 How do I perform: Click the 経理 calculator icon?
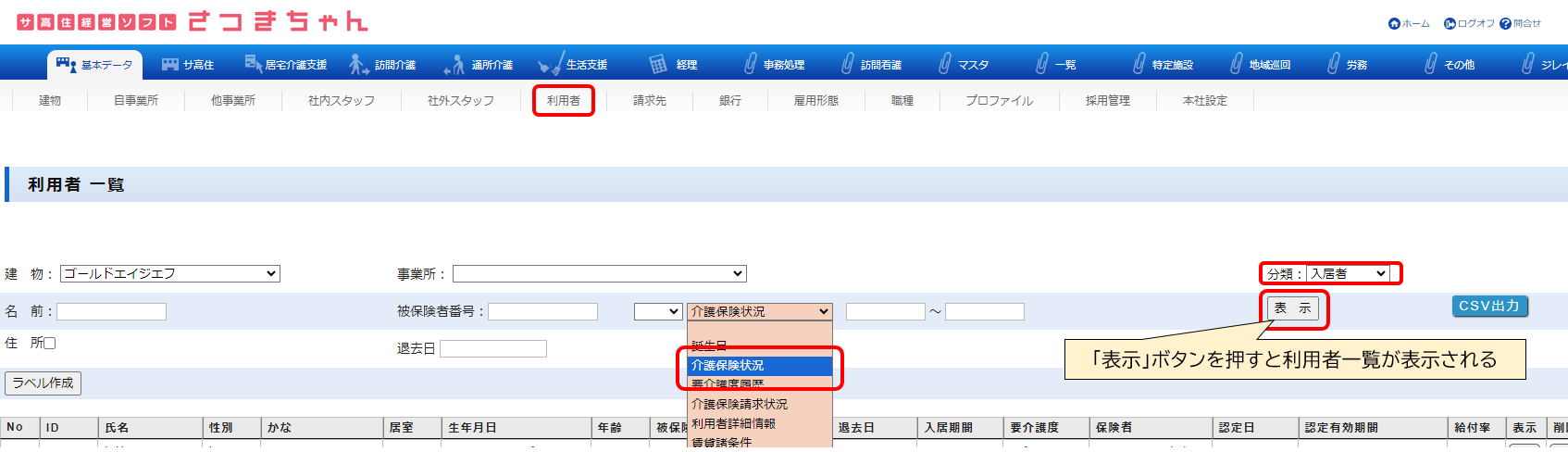pos(658,64)
